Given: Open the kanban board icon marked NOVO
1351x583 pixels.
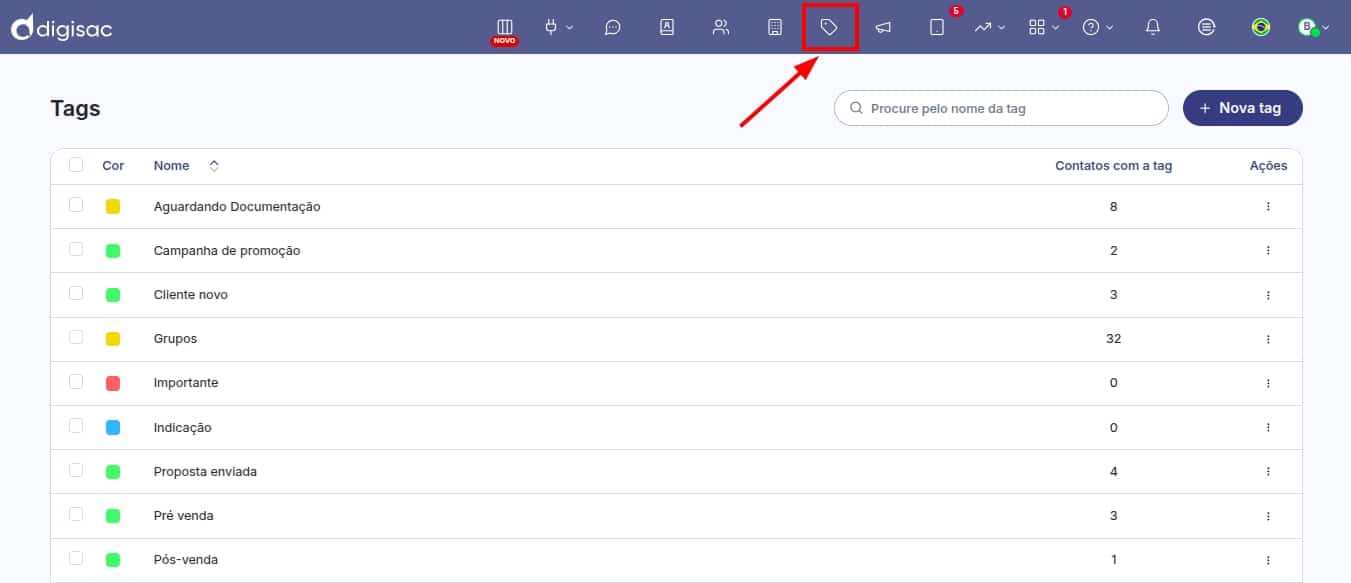Looking at the screenshot, I should (505, 28).
